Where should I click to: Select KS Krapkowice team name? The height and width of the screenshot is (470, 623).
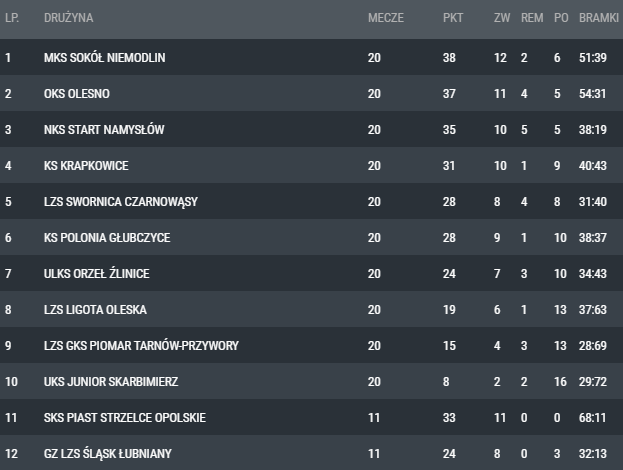[x=86, y=166]
